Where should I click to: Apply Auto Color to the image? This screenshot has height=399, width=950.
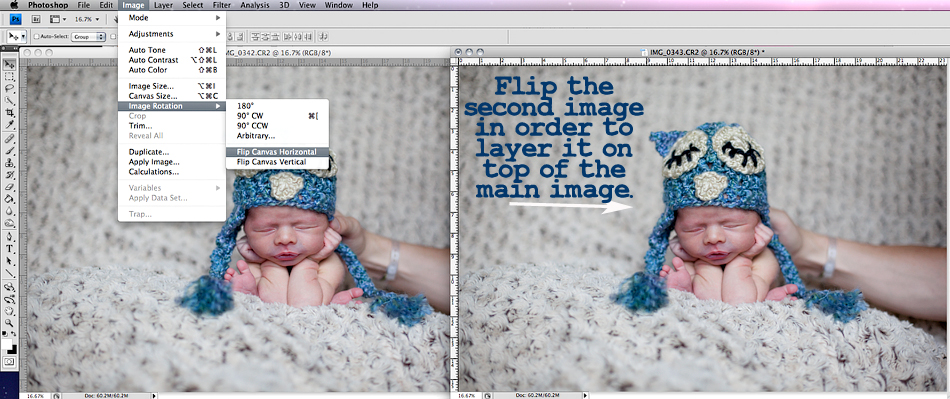172,70
